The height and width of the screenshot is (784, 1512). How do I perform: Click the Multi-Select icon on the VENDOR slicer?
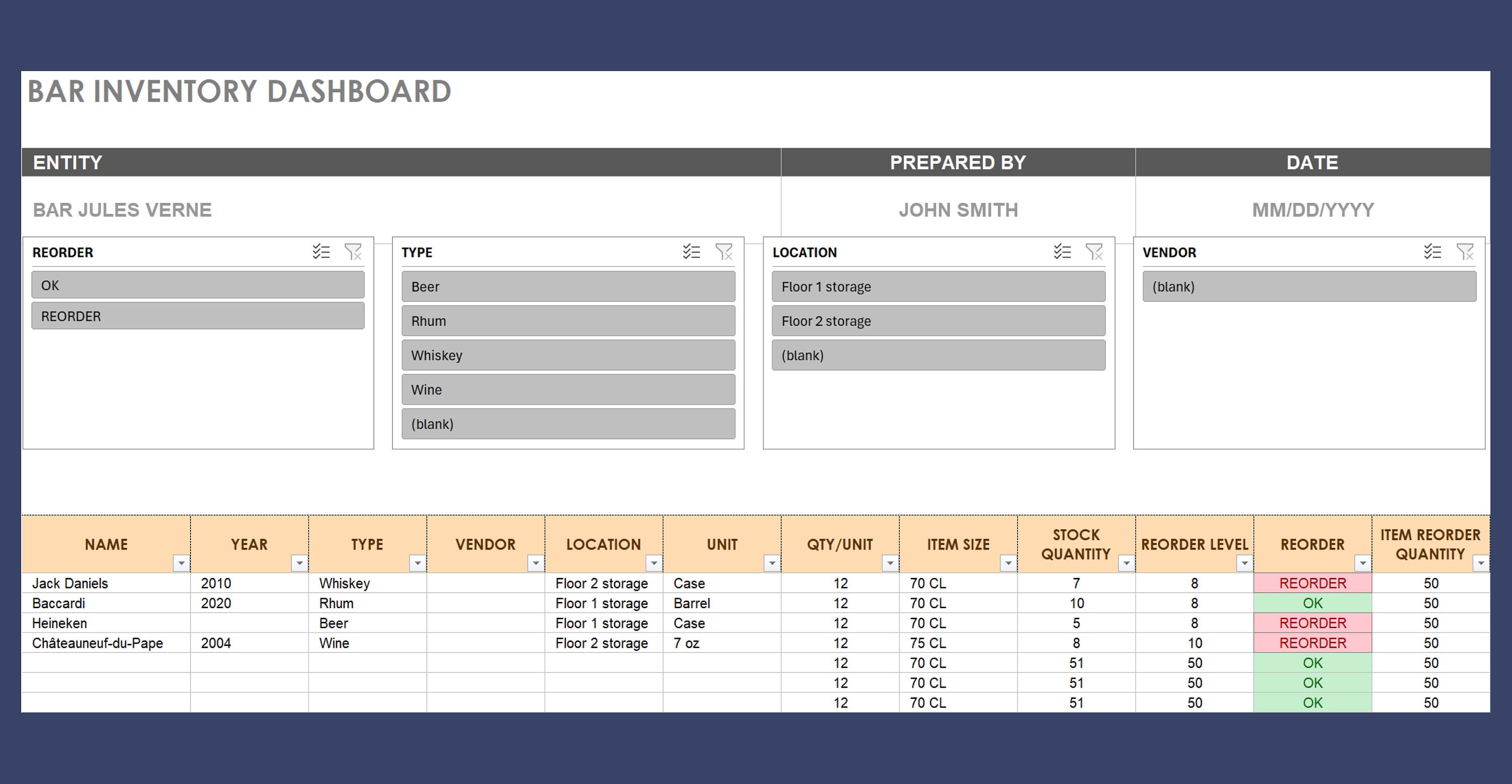click(1433, 252)
